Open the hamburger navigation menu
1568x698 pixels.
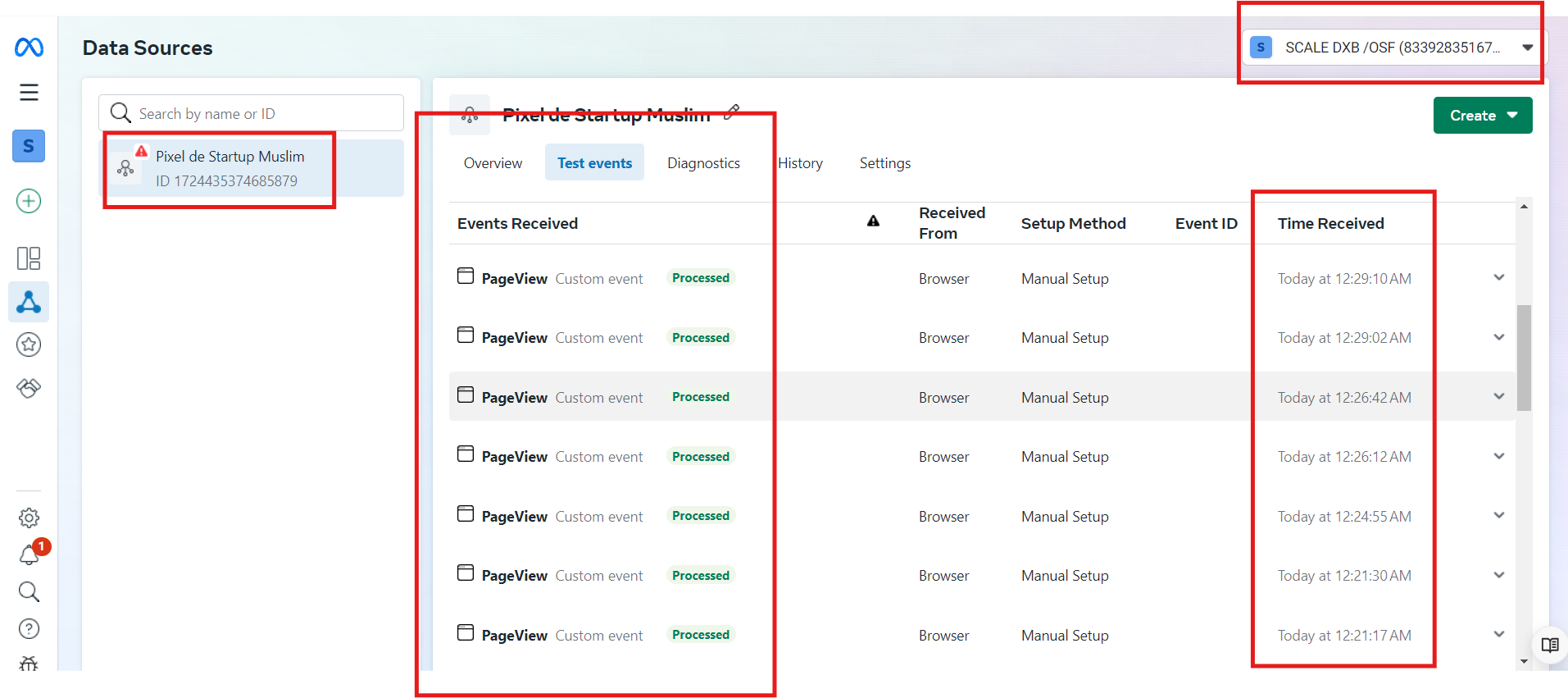pos(29,92)
